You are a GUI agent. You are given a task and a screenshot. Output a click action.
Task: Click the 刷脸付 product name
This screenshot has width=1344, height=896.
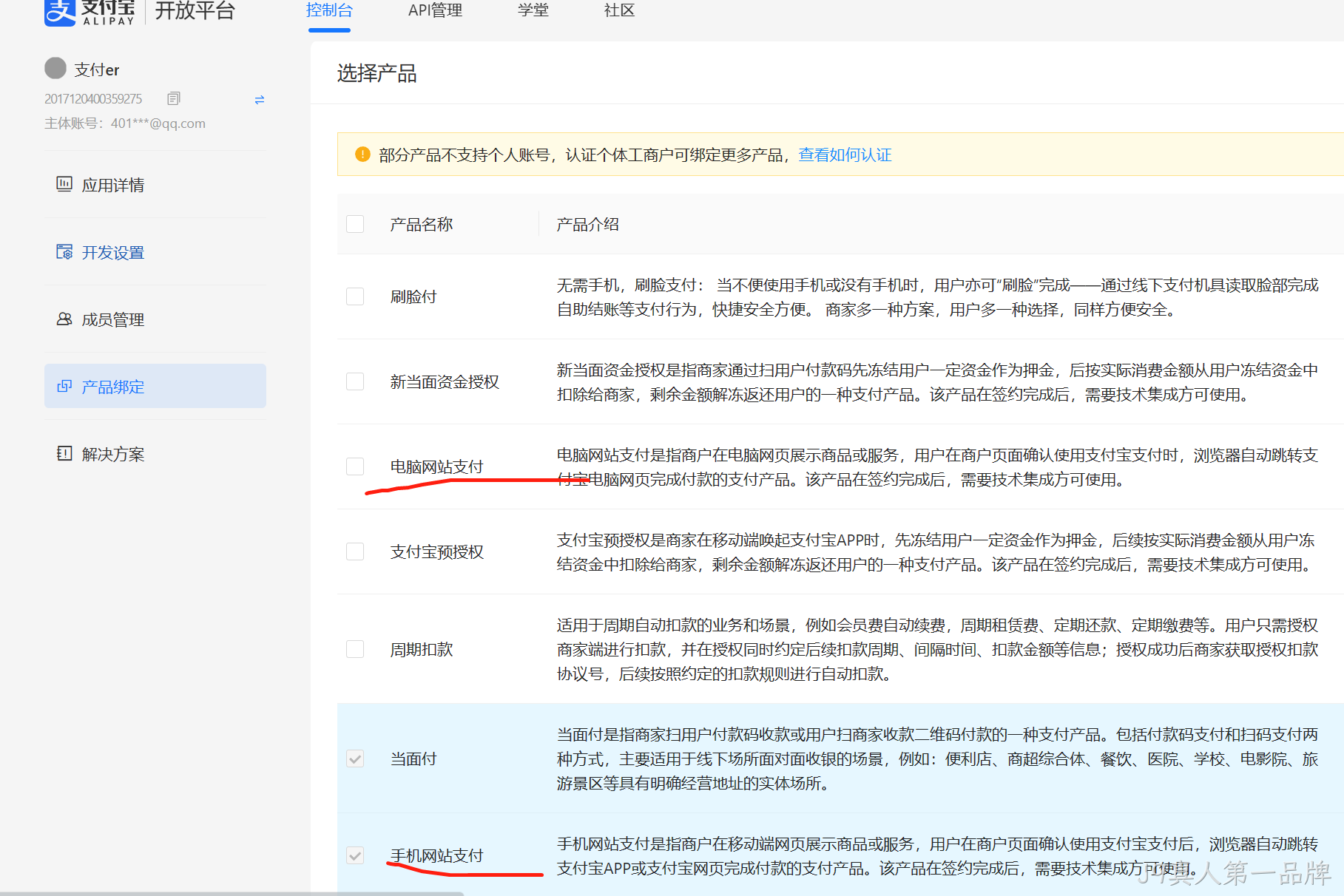tap(413, 296)
